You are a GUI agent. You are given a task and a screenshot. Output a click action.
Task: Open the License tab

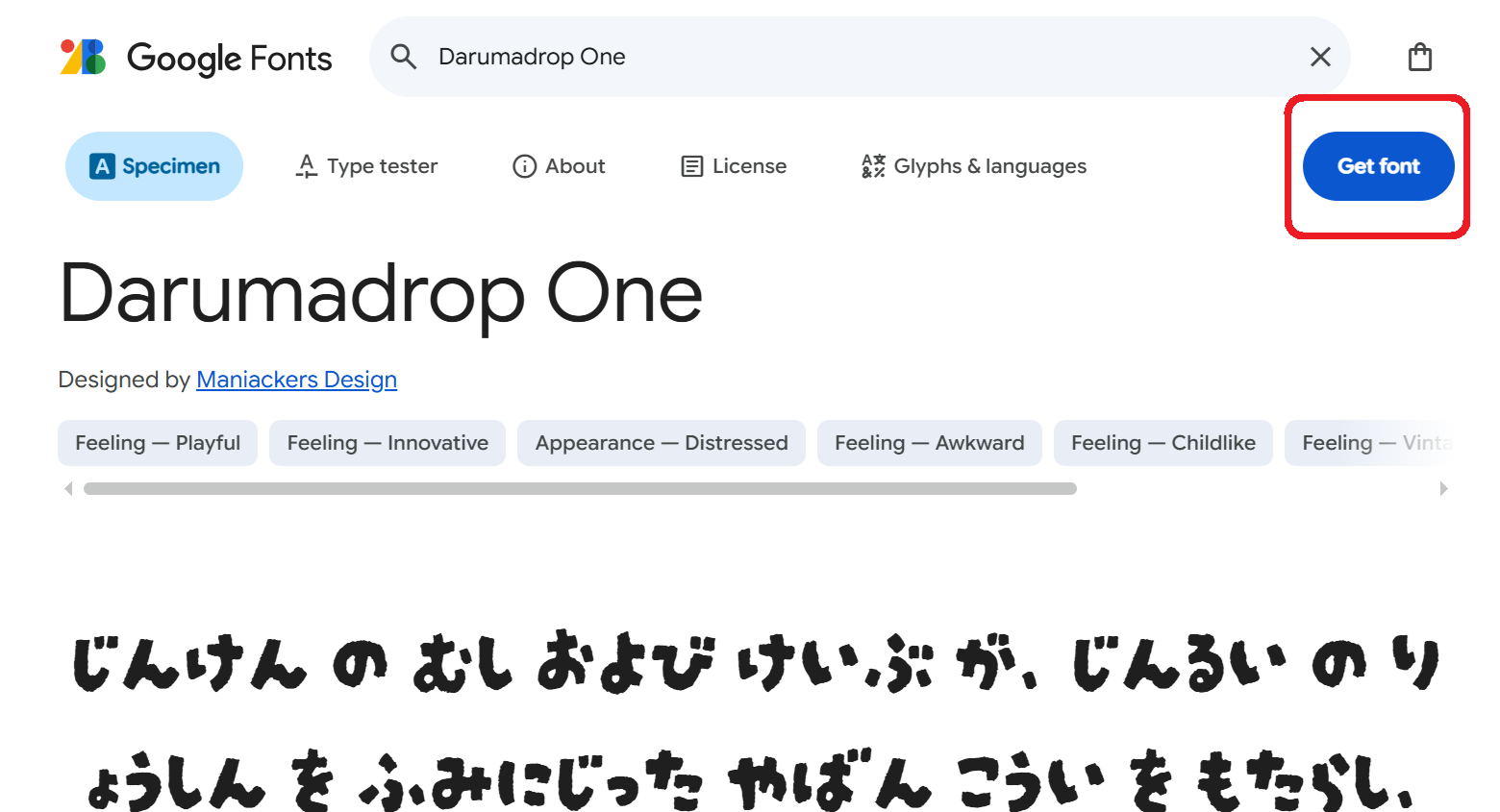(x=734, y=166)
